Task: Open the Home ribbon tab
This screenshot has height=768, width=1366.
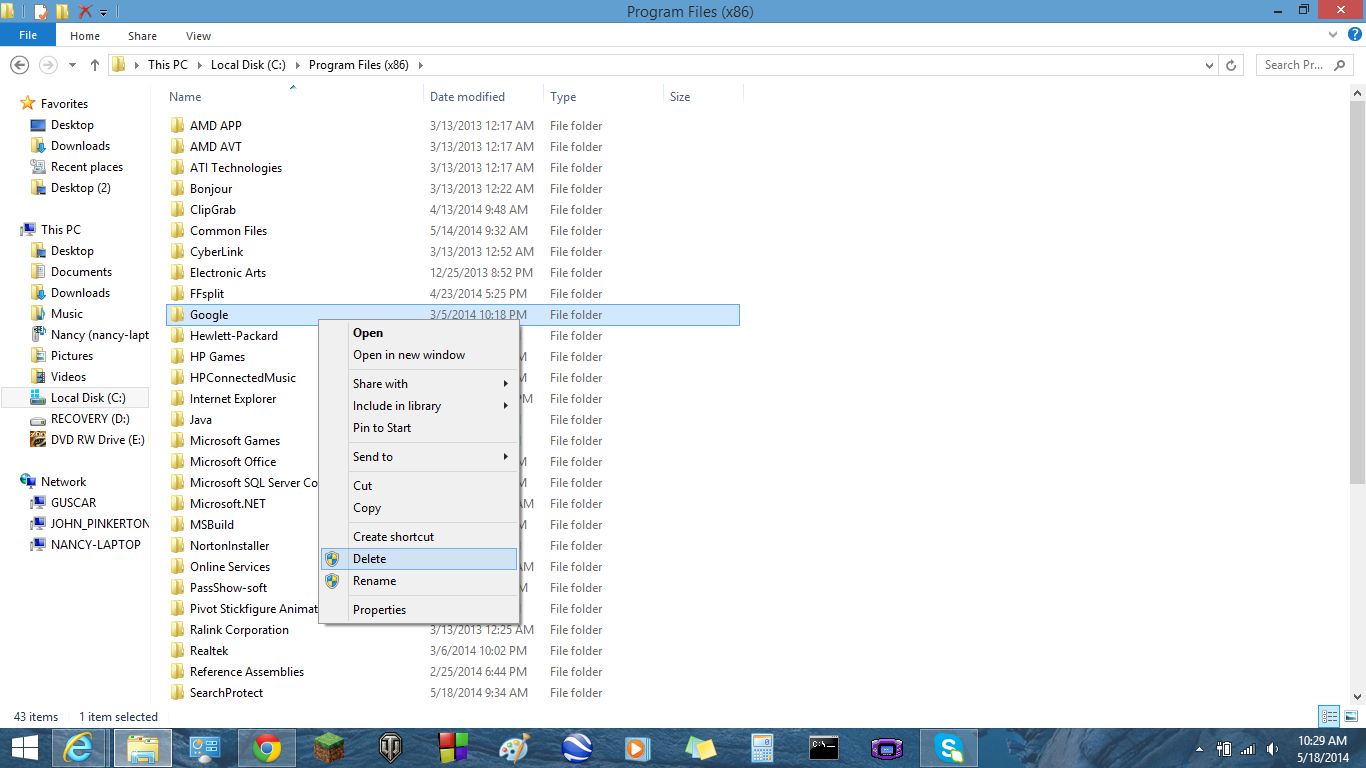Action: (x=85, y=36)
